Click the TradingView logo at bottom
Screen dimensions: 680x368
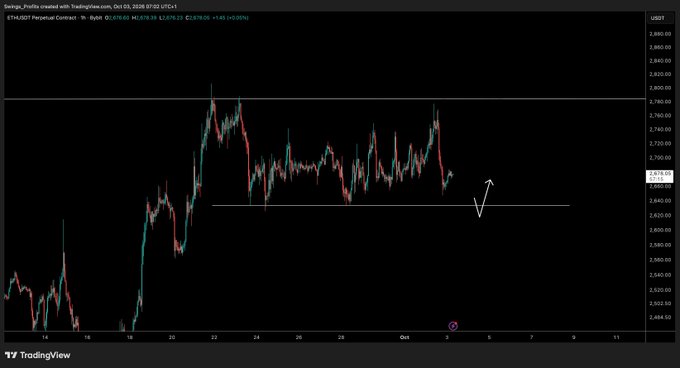point(38,355)
